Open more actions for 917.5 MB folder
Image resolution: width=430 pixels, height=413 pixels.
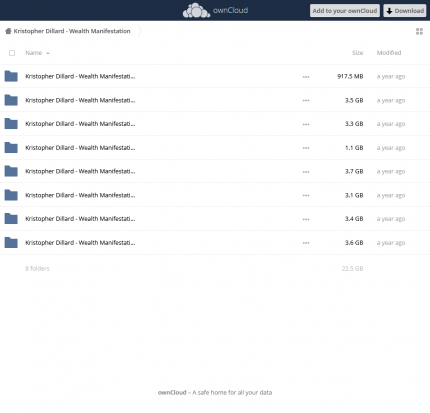point(306,77)
